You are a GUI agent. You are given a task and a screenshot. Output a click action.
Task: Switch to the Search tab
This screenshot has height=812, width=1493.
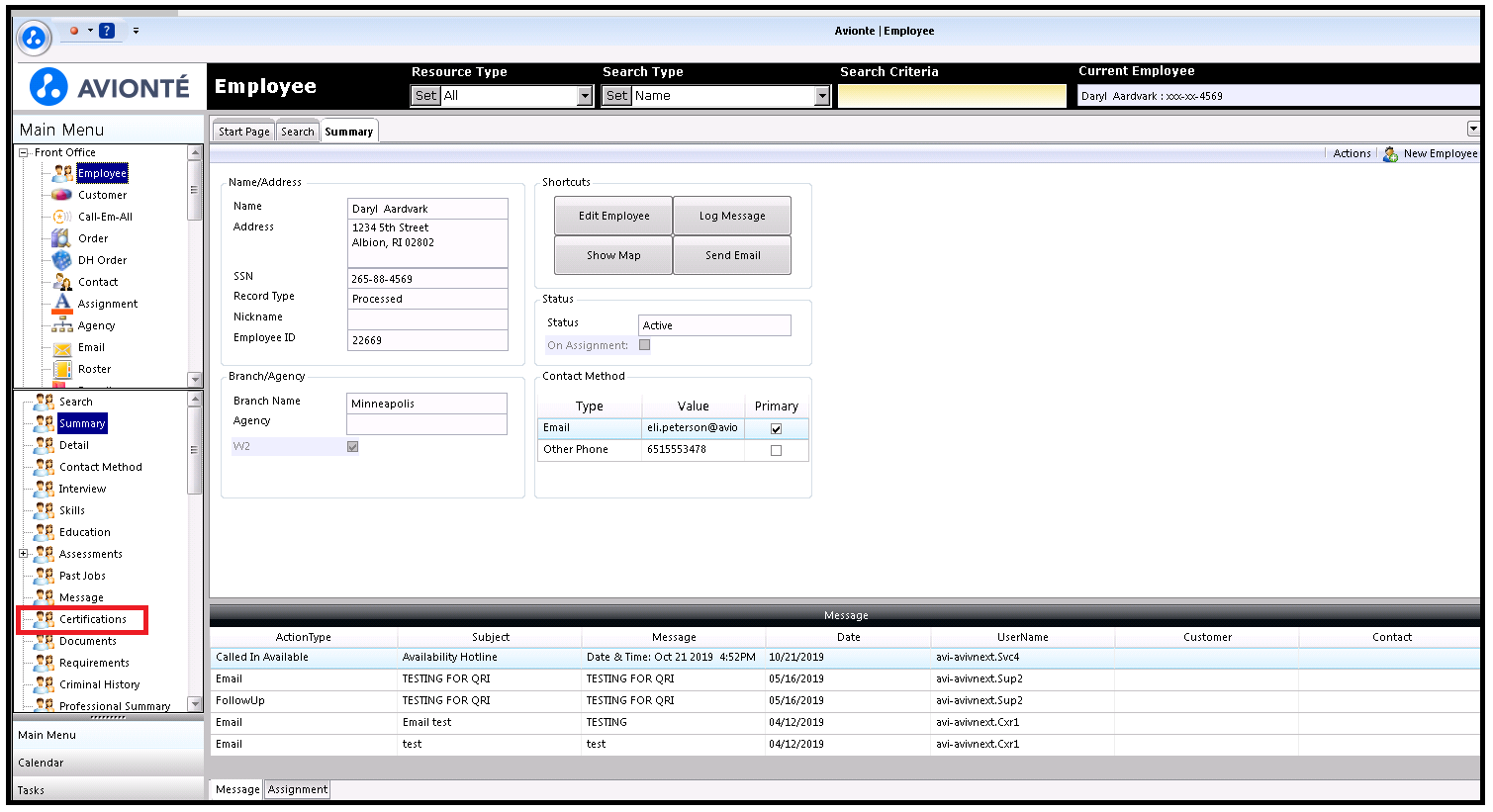point(297,132)
